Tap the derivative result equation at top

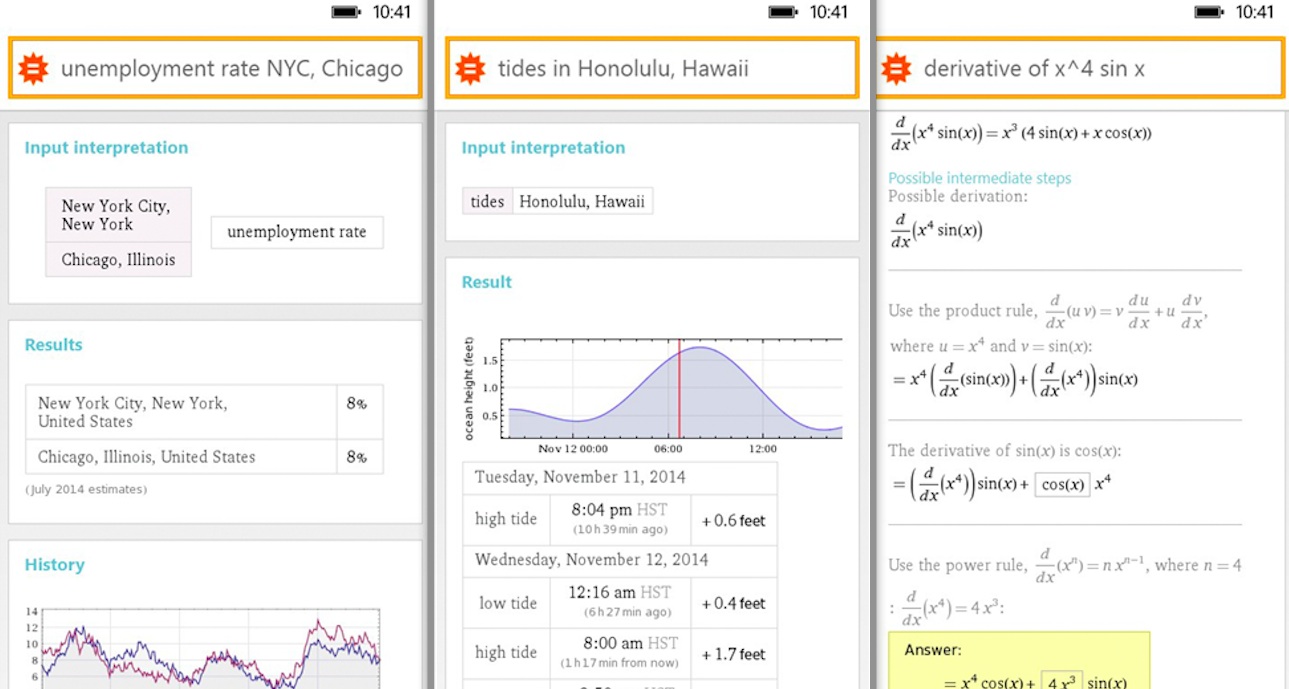1020,132
